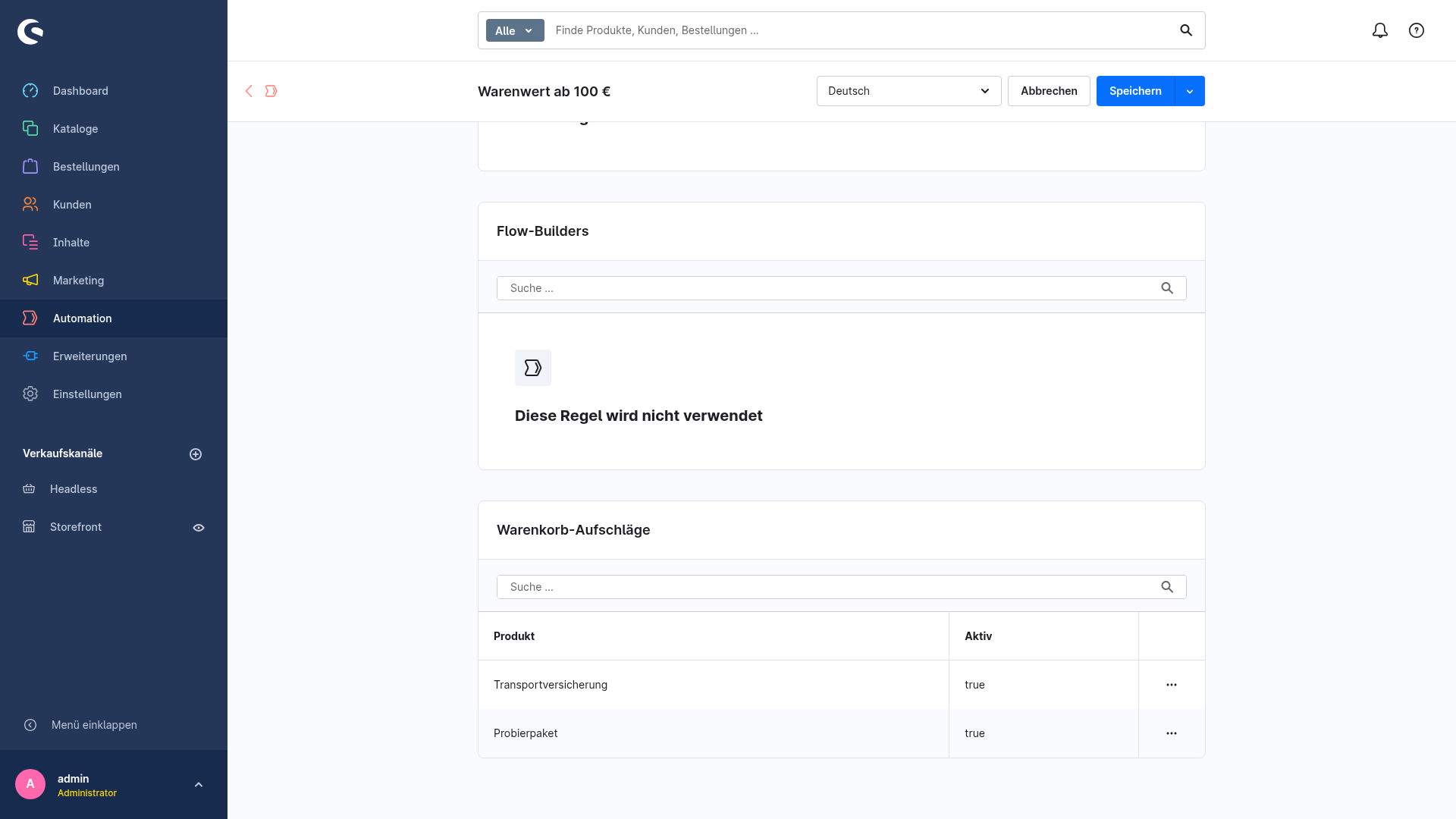
Task: Open the help question mark icon
Action: (1417, 30)
